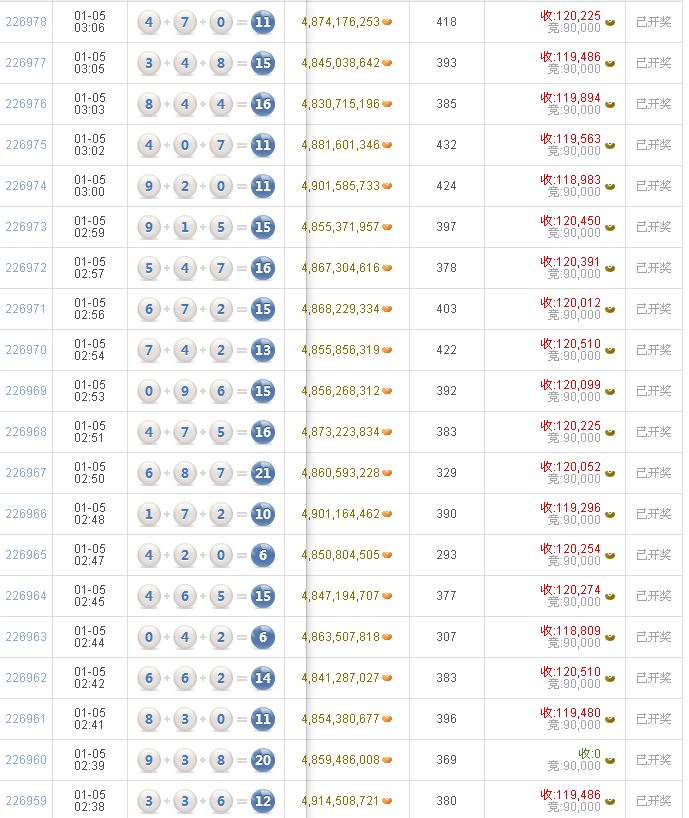Click the first white ball 9 in row 226974
Image resolution: width=689 pixels, height=818 pixels.
point(149,186)
